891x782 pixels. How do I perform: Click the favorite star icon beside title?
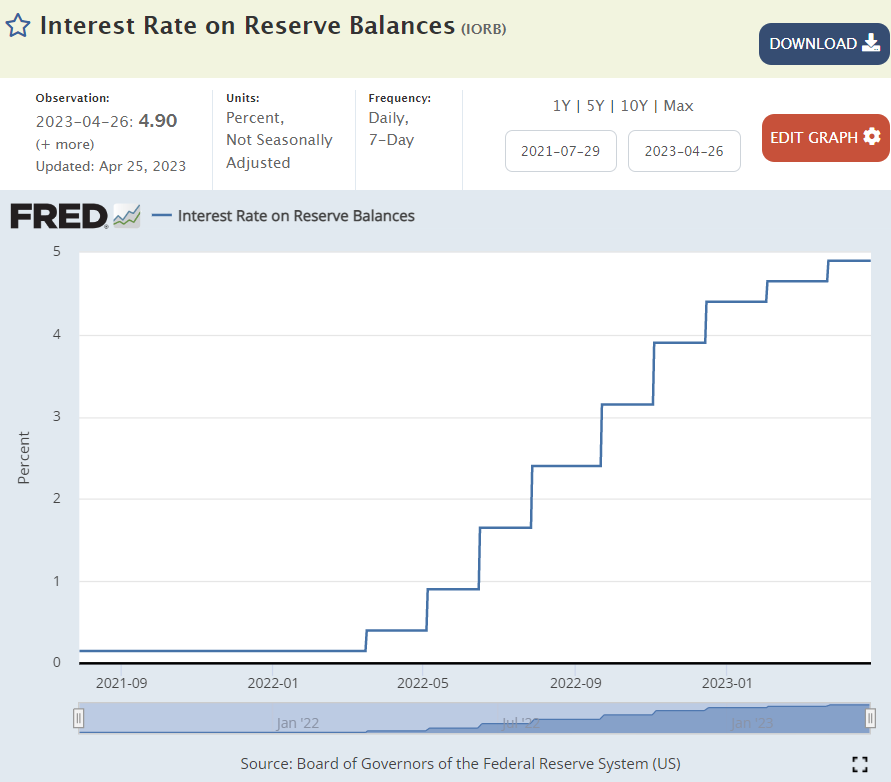18,26
